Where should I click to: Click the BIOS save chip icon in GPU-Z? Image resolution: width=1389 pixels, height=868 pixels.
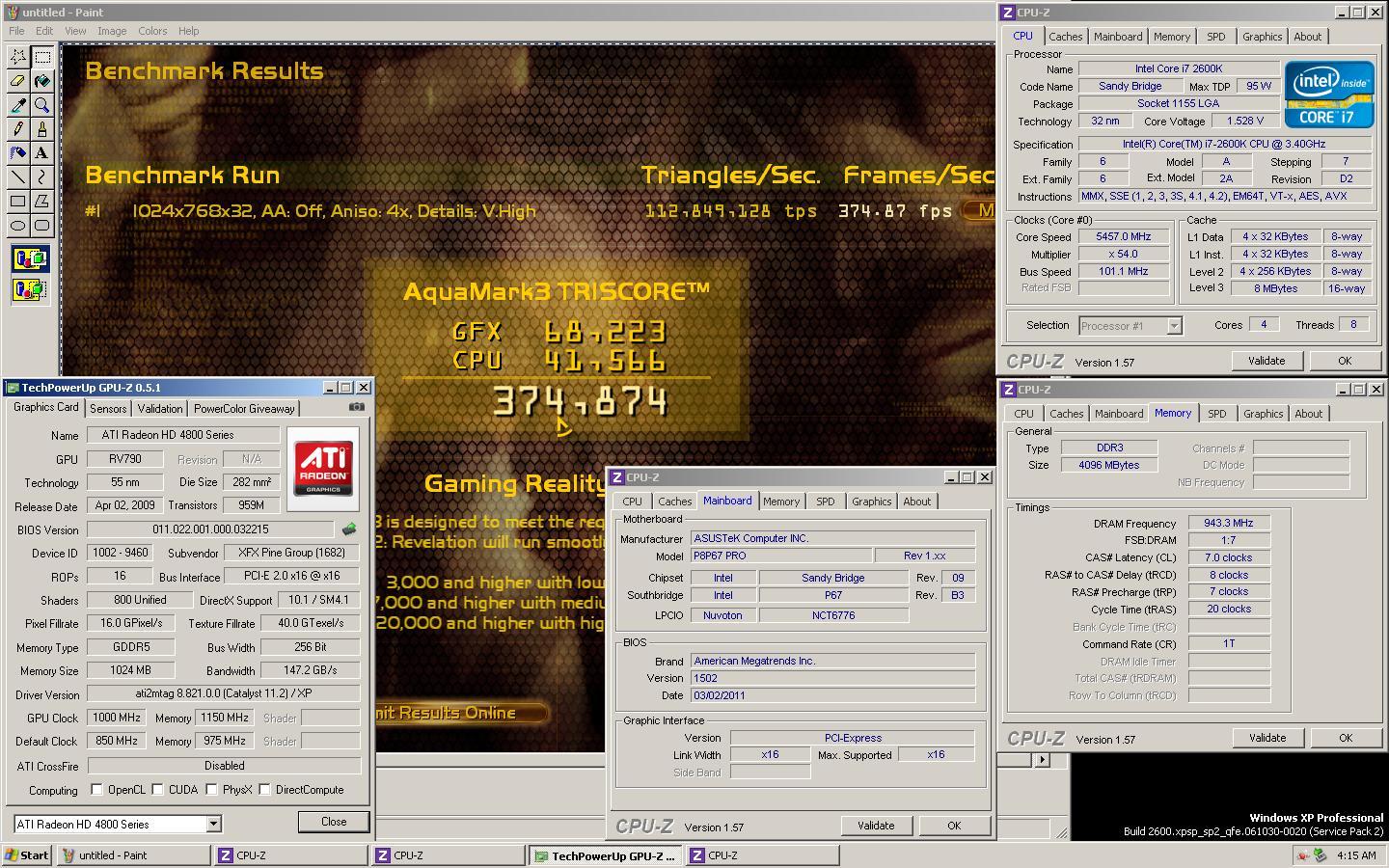(x=349, y=529)
